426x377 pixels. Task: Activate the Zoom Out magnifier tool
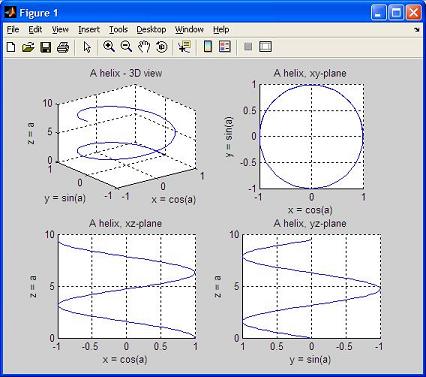(126, 47)
